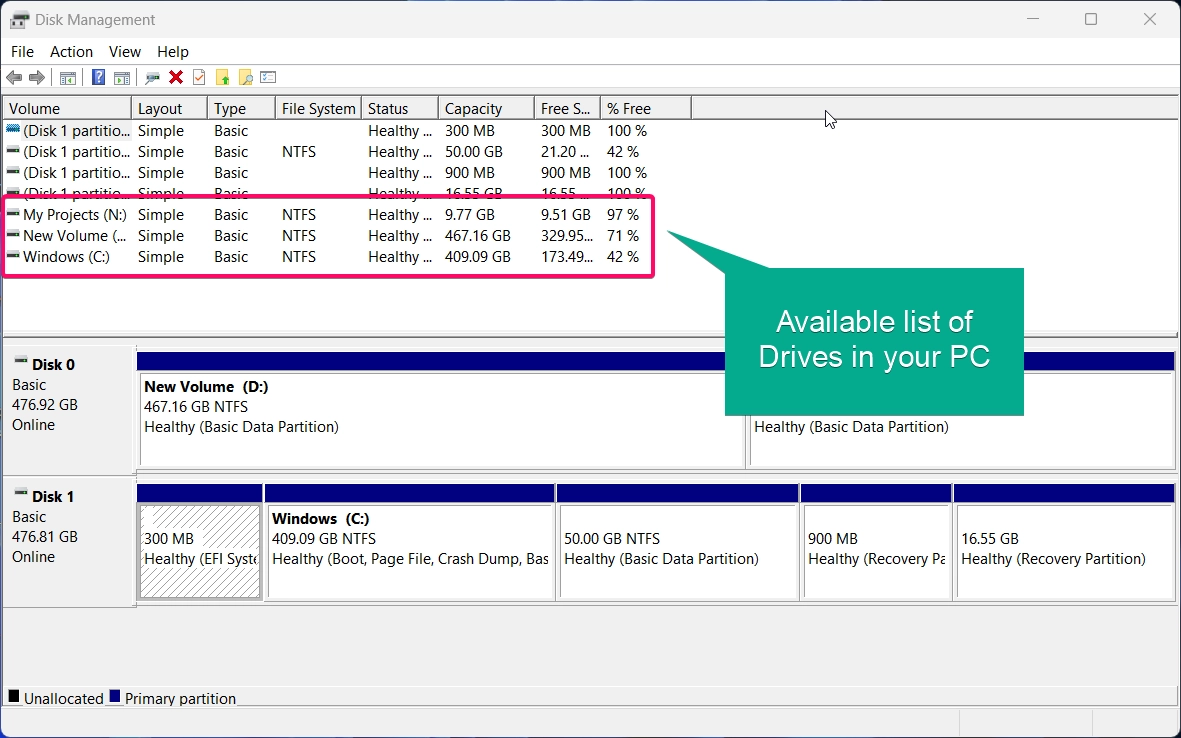The height and width of the screenshot is (738, 1181).
Task: Click the checklist settings toolbar icon
Action: [268, 78]
